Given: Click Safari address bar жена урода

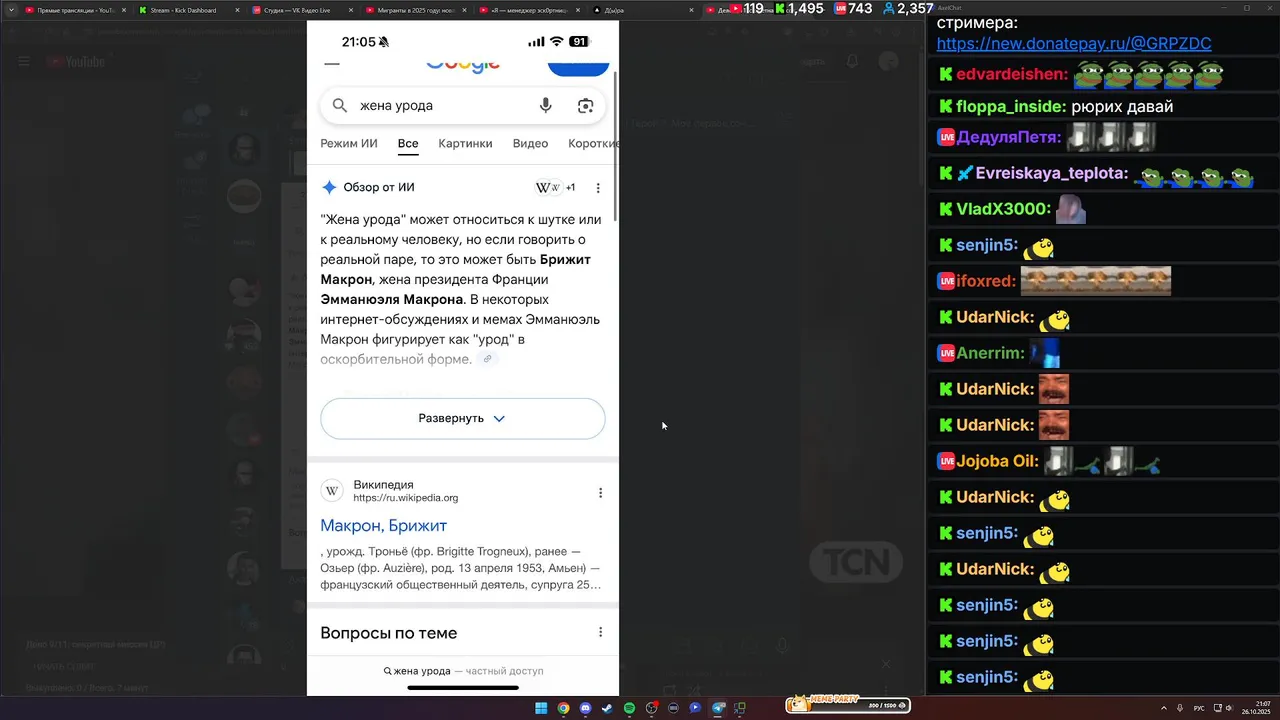Looking at the screenshot, I should (463, 671).
